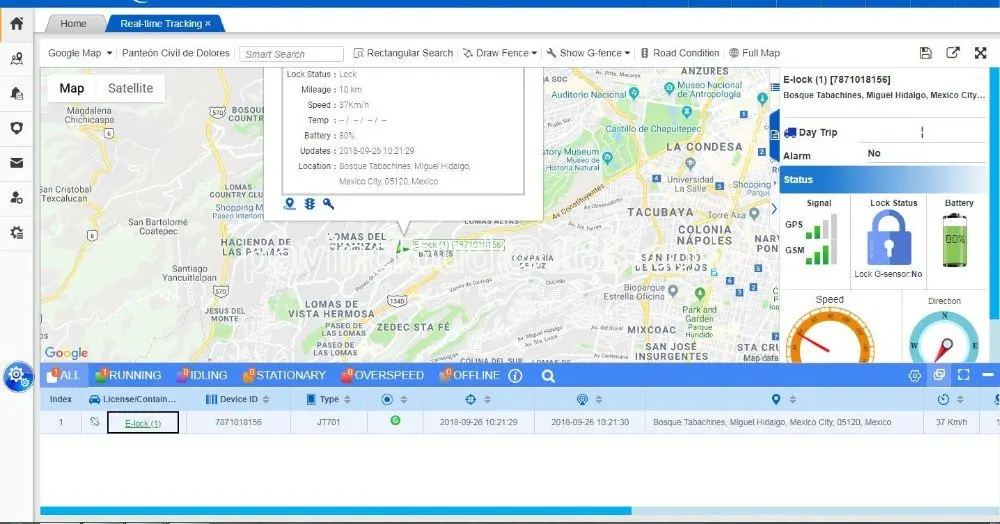
Task: Minimize the device list panel
Action: (x=988, y=375)
